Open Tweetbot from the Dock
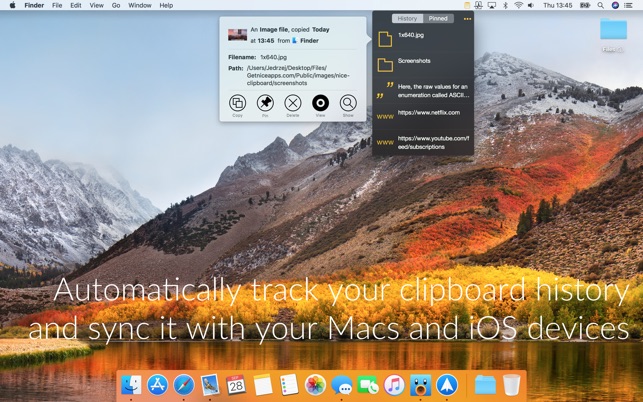Image resolution: width=643 pixels, height=402 pixels. 420,385
